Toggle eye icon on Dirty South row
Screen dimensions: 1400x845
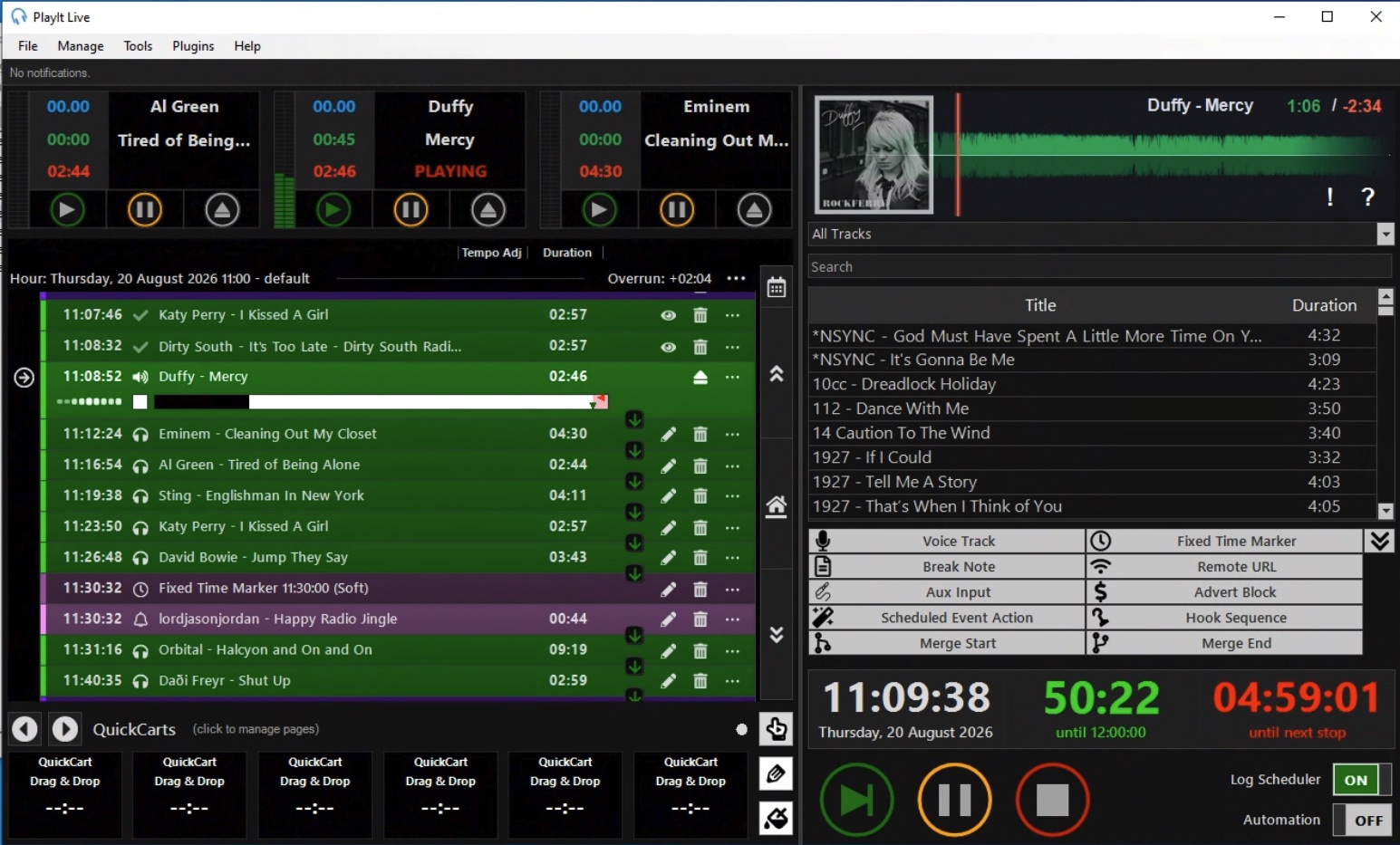tap(668, 347)
